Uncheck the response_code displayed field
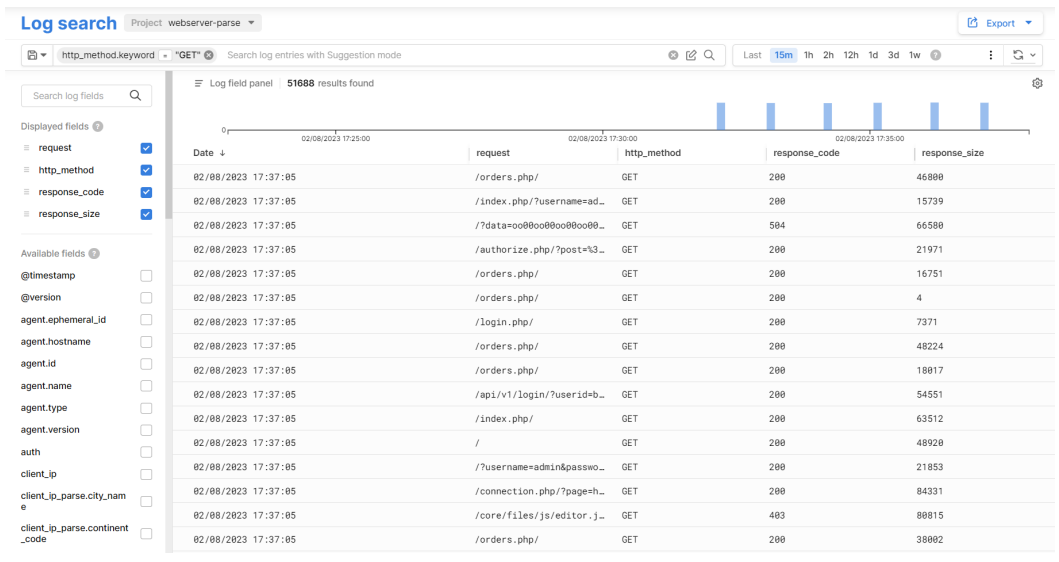The height and width of the screenshot is (562, 1059). tap(146, 192)
